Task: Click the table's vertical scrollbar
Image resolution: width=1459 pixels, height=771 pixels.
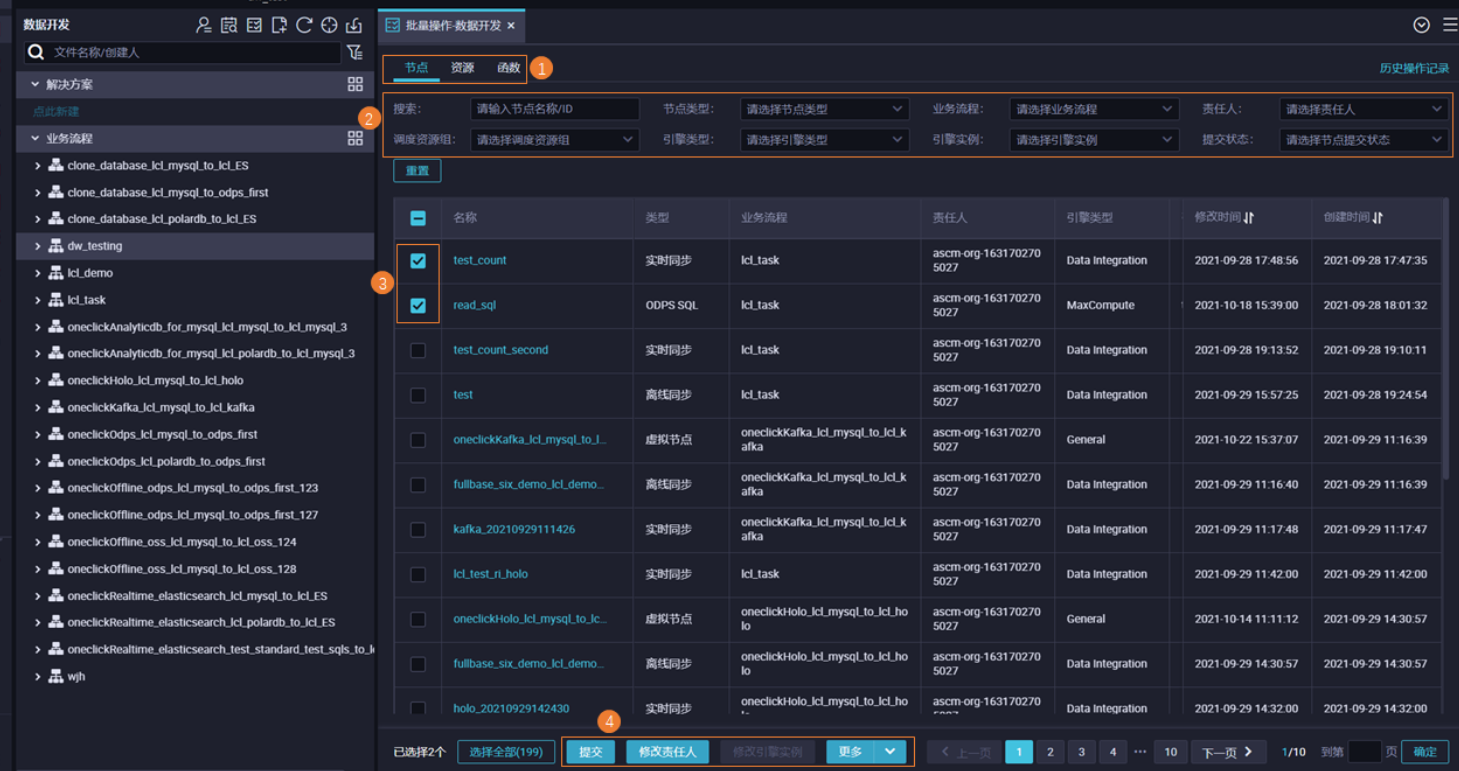Action: point(1445,340)
